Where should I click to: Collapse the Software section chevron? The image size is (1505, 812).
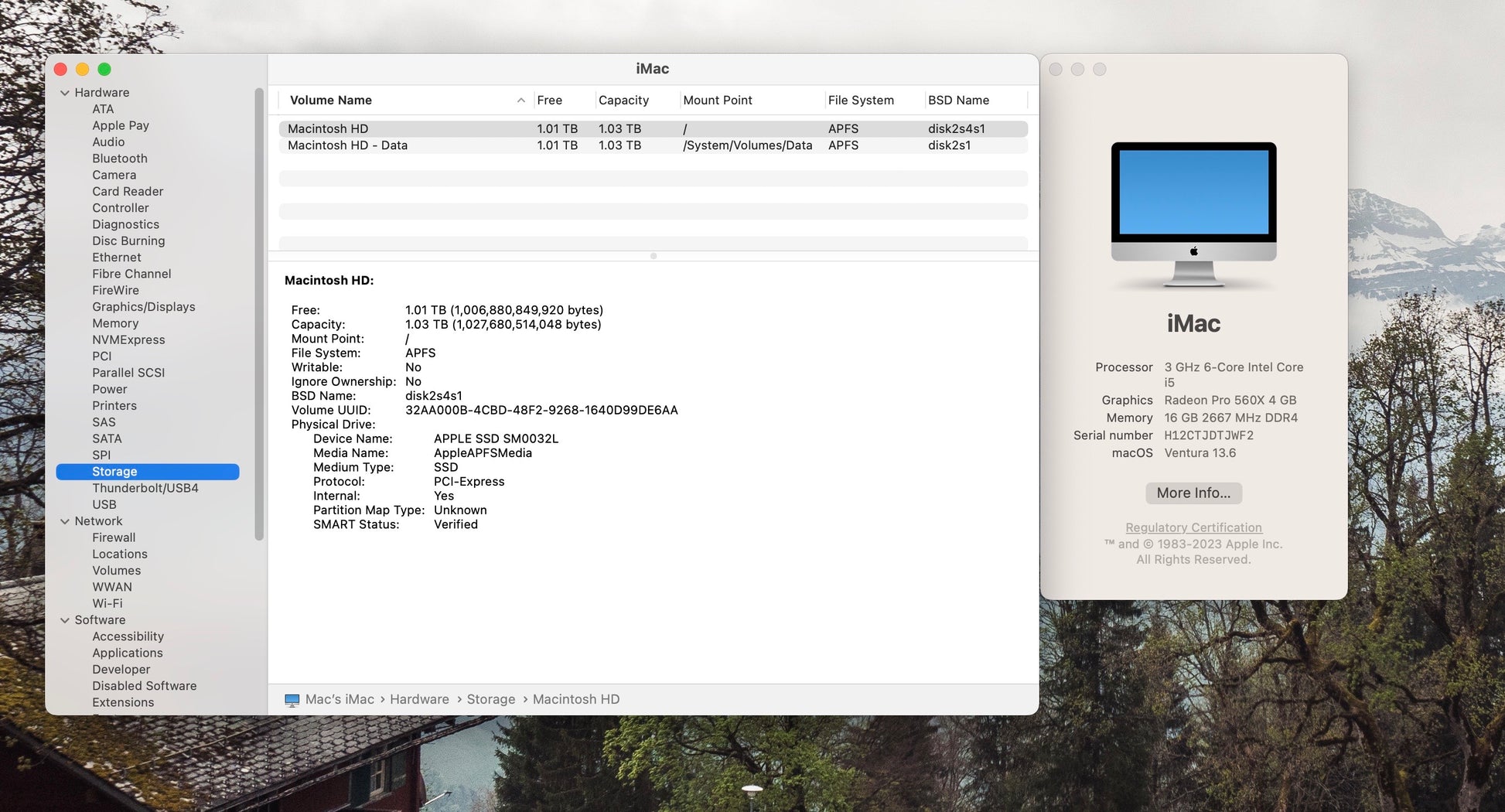pos(65,620)
